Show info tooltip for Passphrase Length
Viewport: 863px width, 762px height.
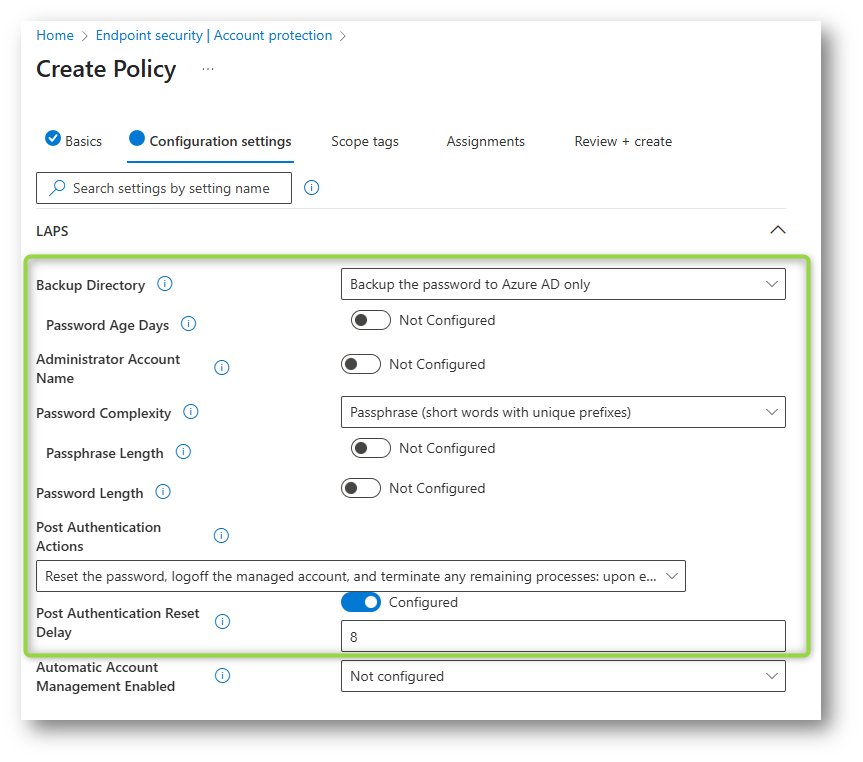click(x=183, y=452)
